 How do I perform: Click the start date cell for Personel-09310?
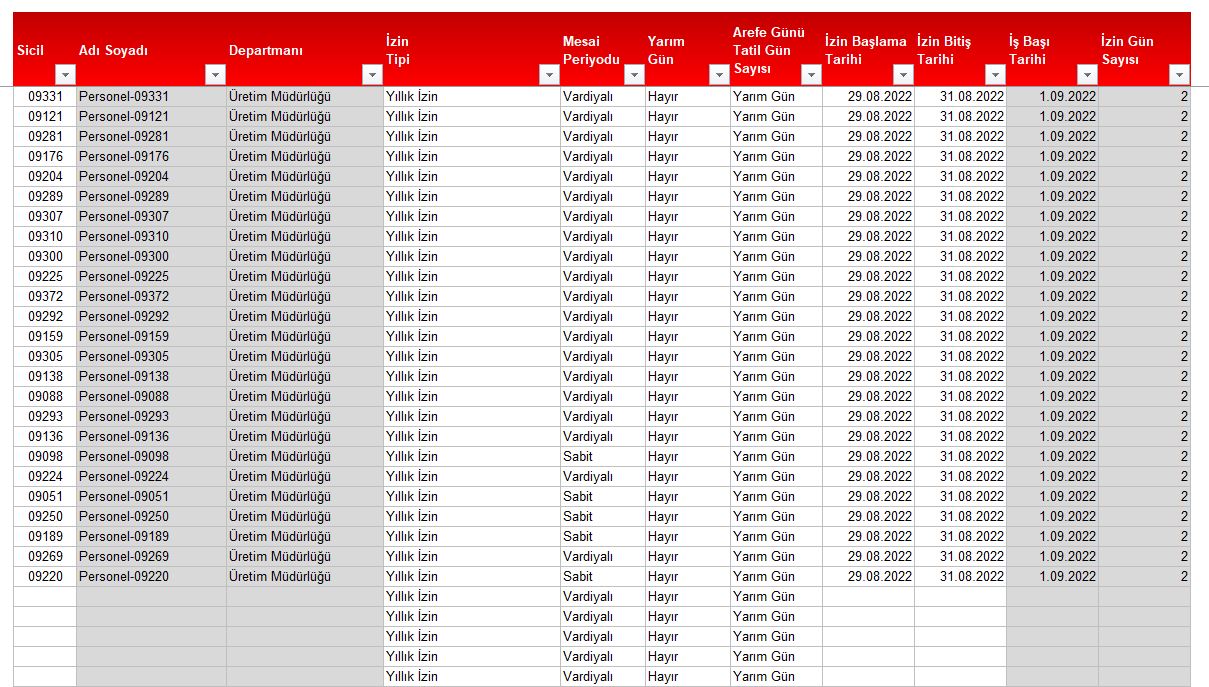pos(867,237)
